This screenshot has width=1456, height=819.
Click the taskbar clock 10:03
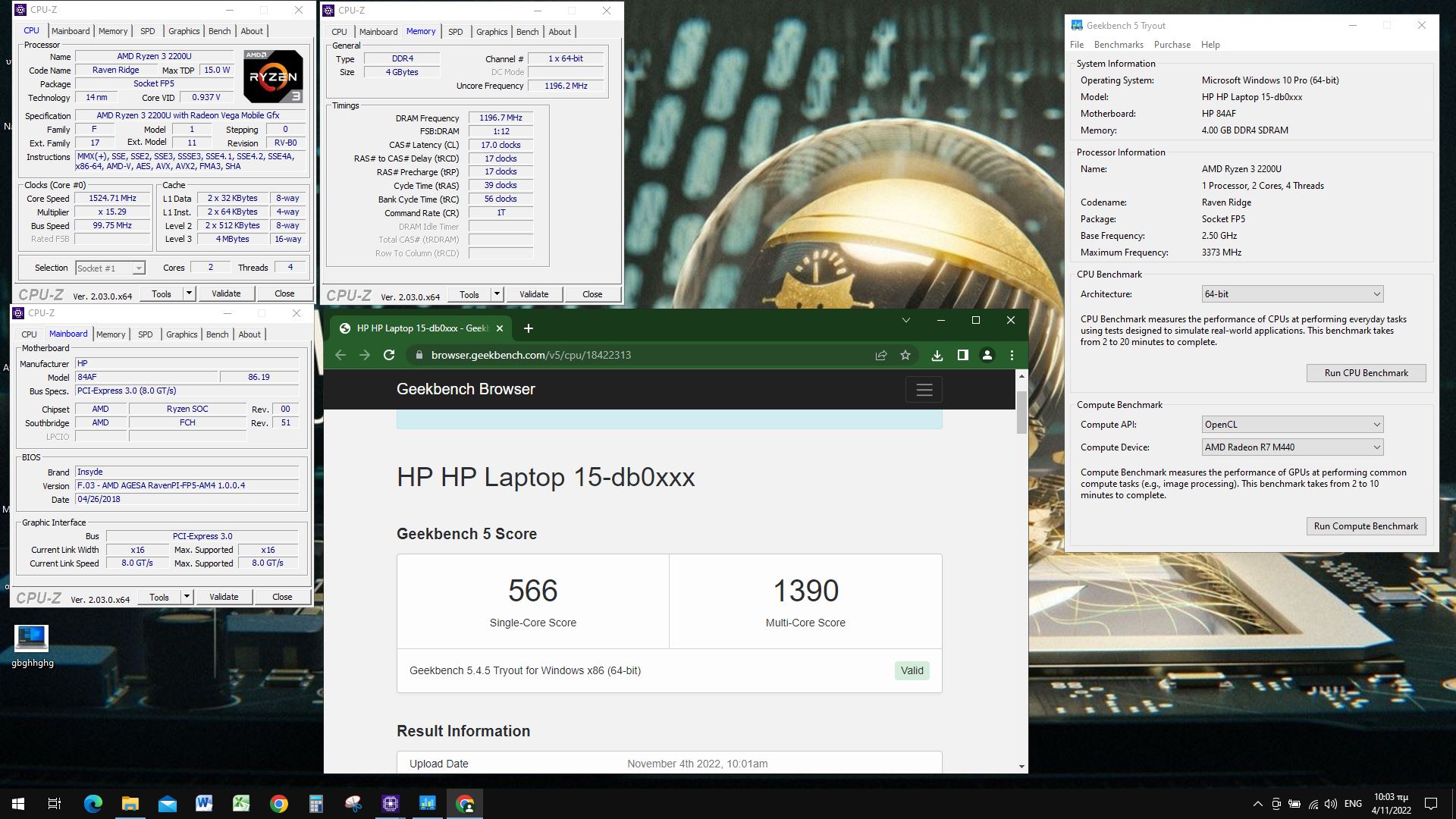coord(1391,804)
